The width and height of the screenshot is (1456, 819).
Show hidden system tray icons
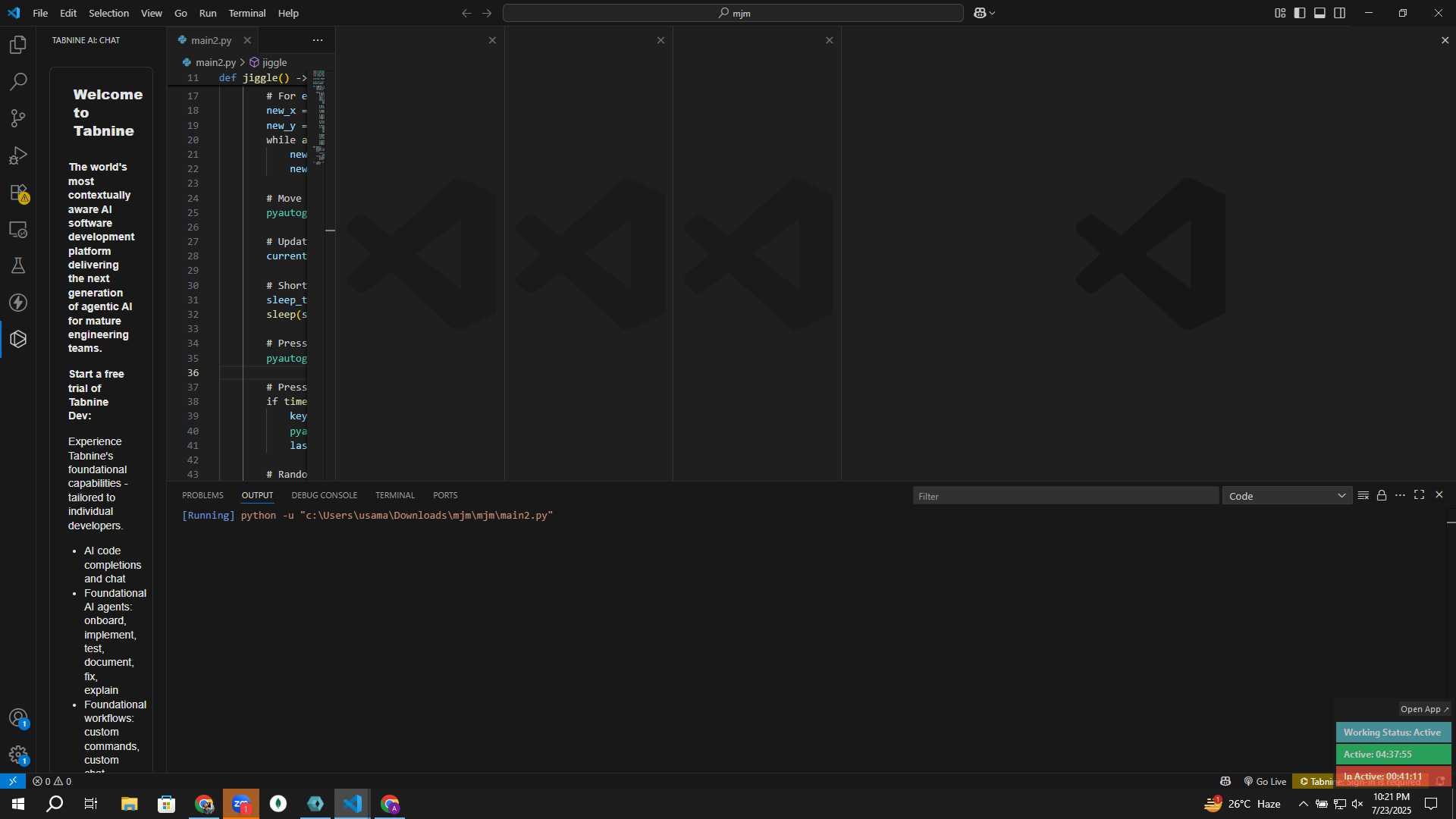[x=1303, y=804]
